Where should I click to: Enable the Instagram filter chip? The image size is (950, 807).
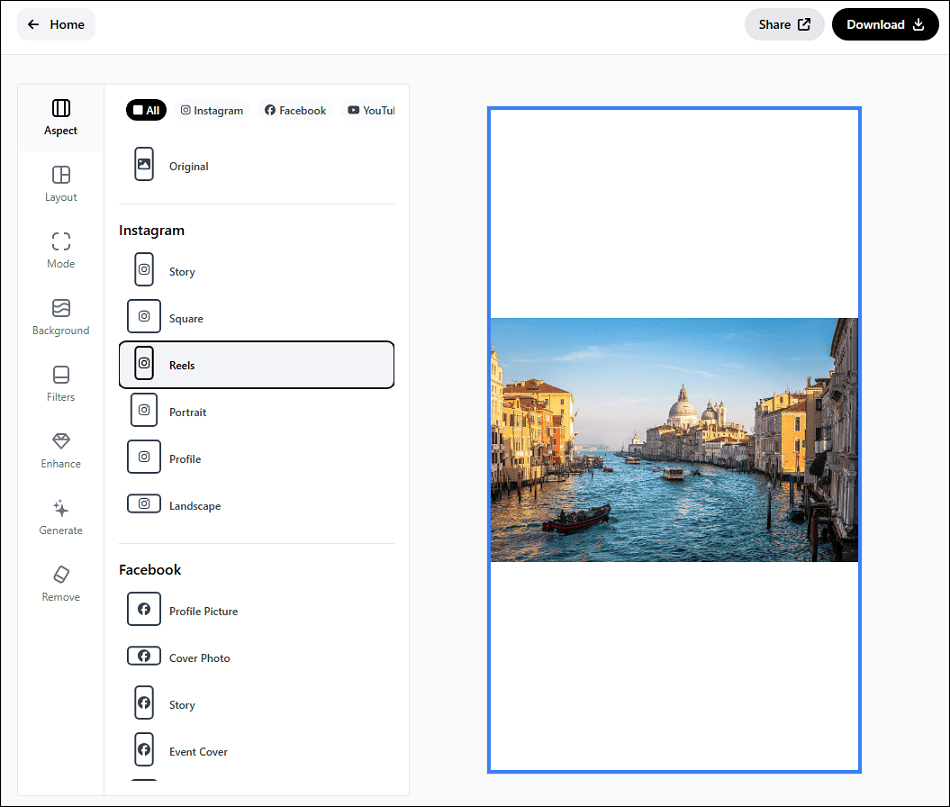[211, 110]
